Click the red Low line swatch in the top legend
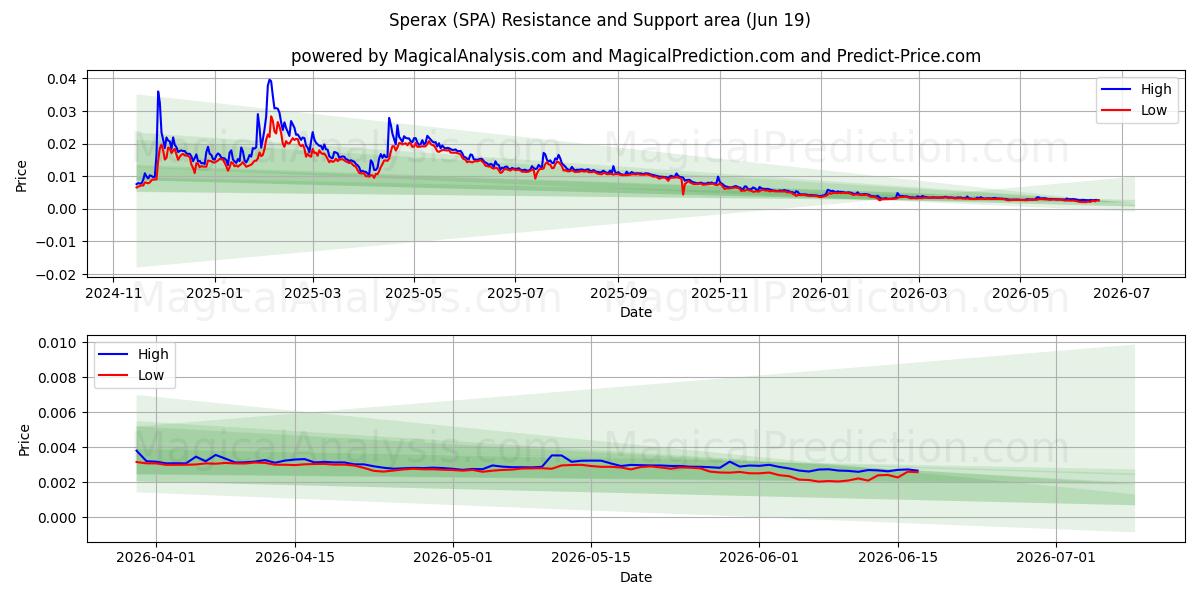 click(1117, 111)
